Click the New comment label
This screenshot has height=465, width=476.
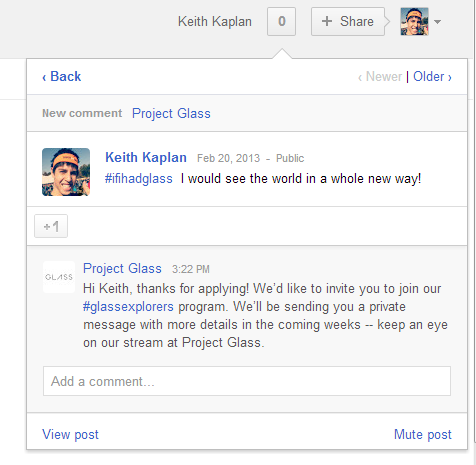click(82, 113)
